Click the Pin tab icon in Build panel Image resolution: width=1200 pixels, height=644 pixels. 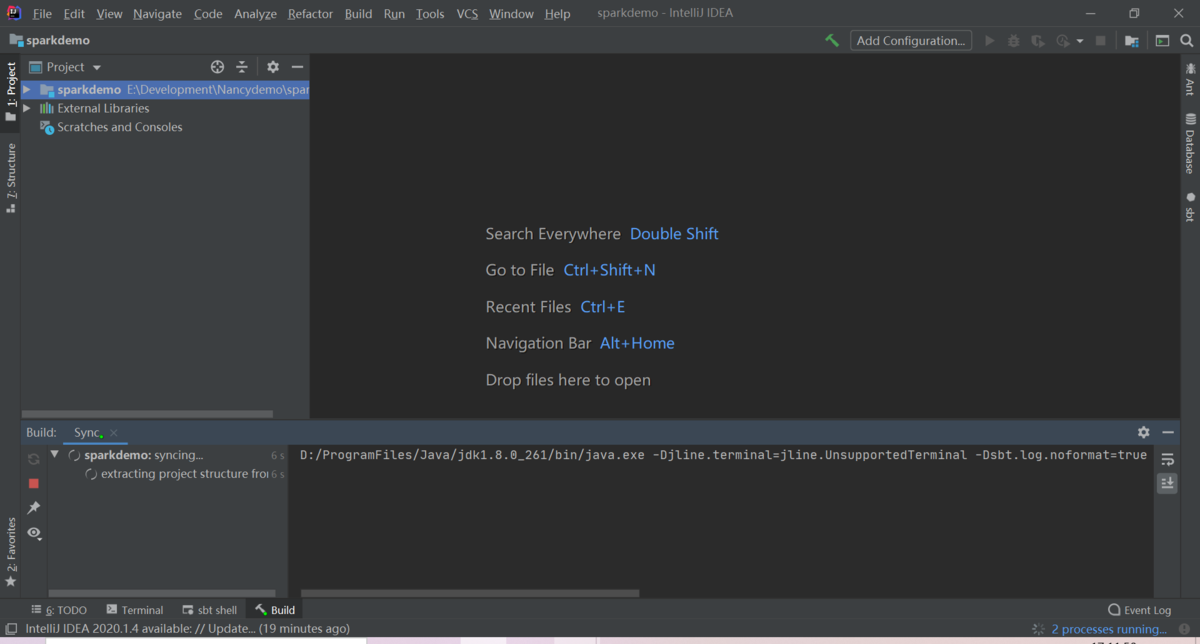point(34,508)
